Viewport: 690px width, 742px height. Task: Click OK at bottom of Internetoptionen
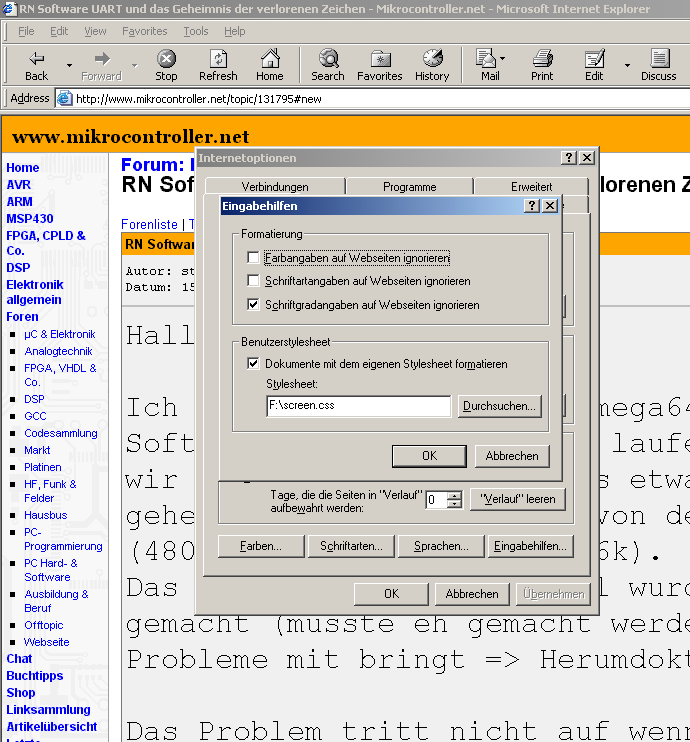click(391, 593)
